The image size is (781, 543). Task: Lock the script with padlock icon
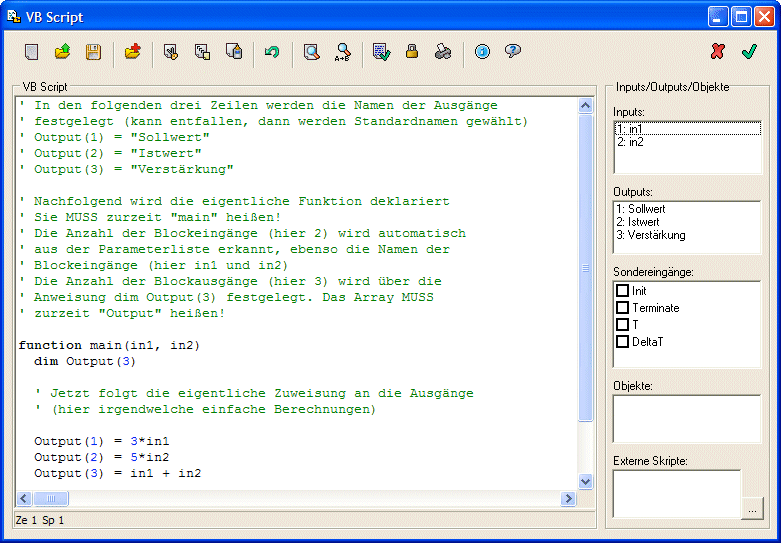[x=412, y=52]
